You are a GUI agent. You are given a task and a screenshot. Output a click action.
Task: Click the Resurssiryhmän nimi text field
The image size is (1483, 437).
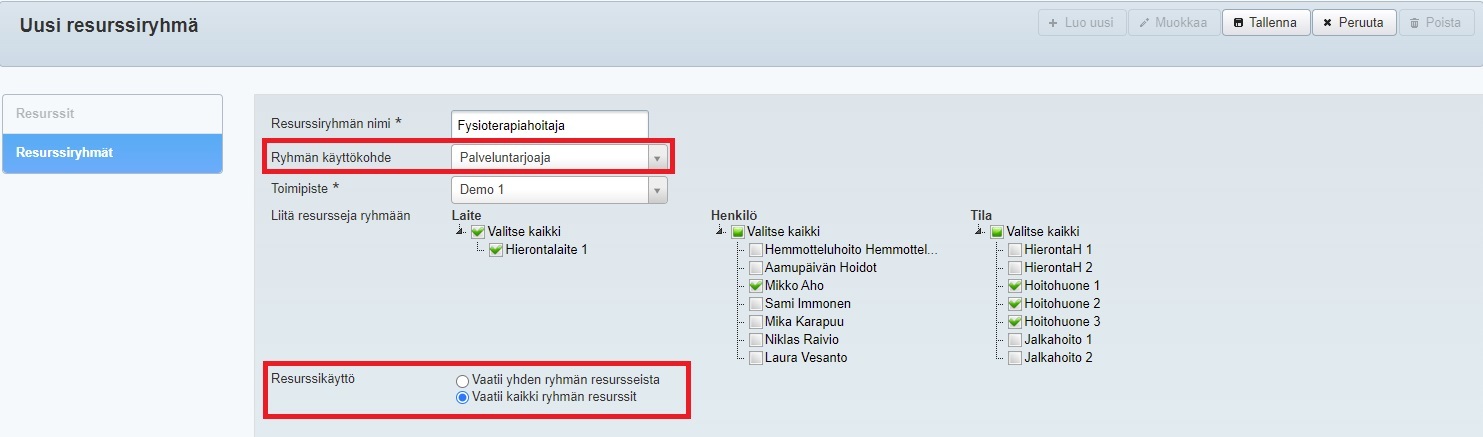pos(549,125)
